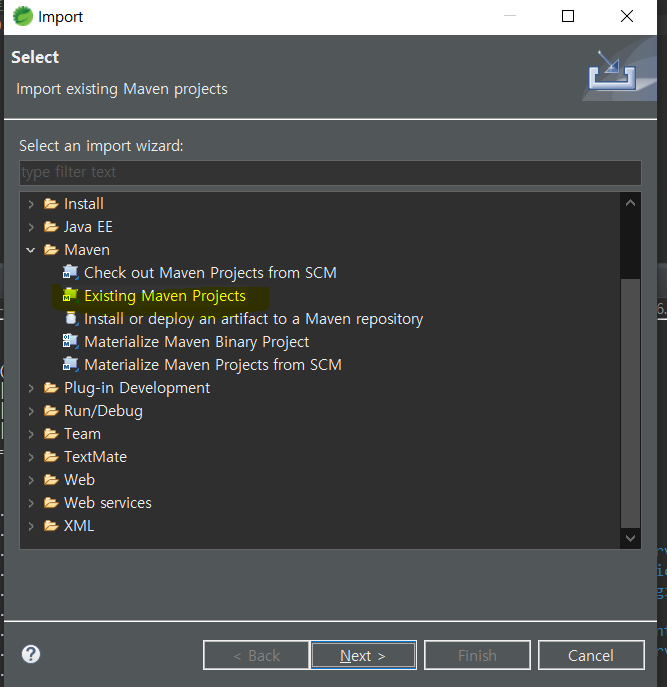667x687 pixels.
Task: Maximize the Import dialog window
Action: click(568, 16)
